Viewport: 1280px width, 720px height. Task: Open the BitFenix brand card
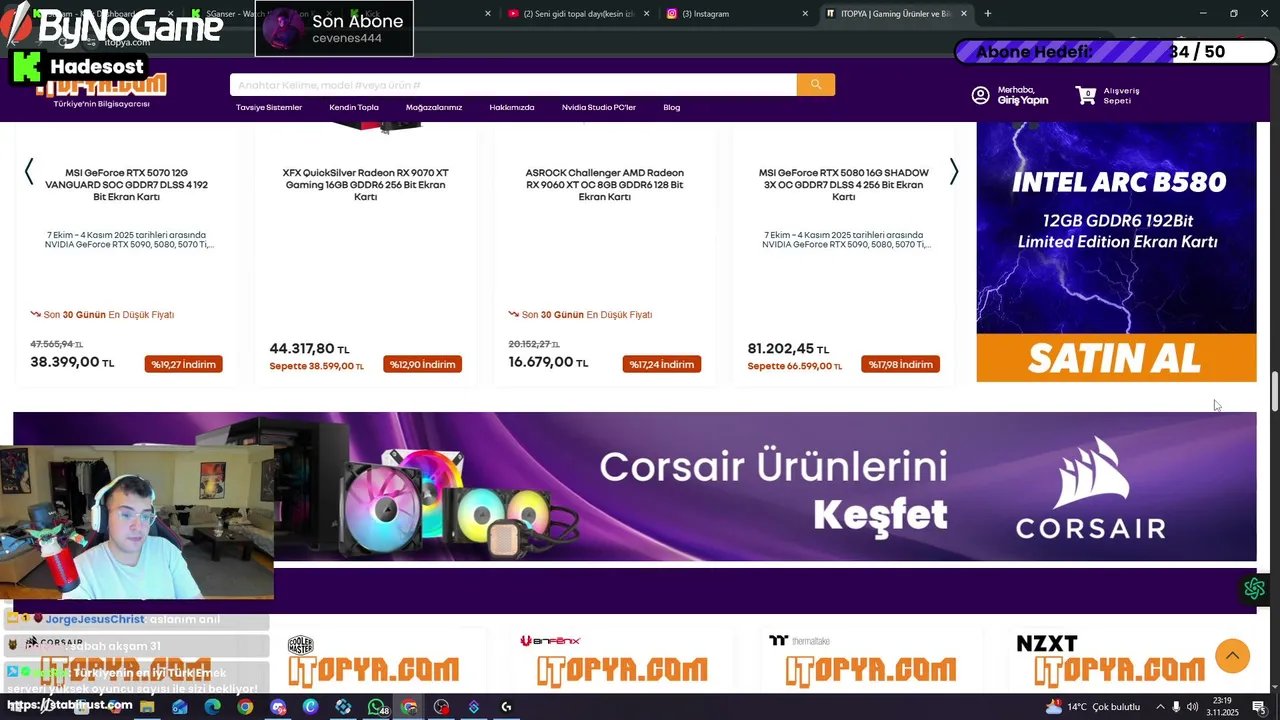pyautogui.click(x=622, y=661)
